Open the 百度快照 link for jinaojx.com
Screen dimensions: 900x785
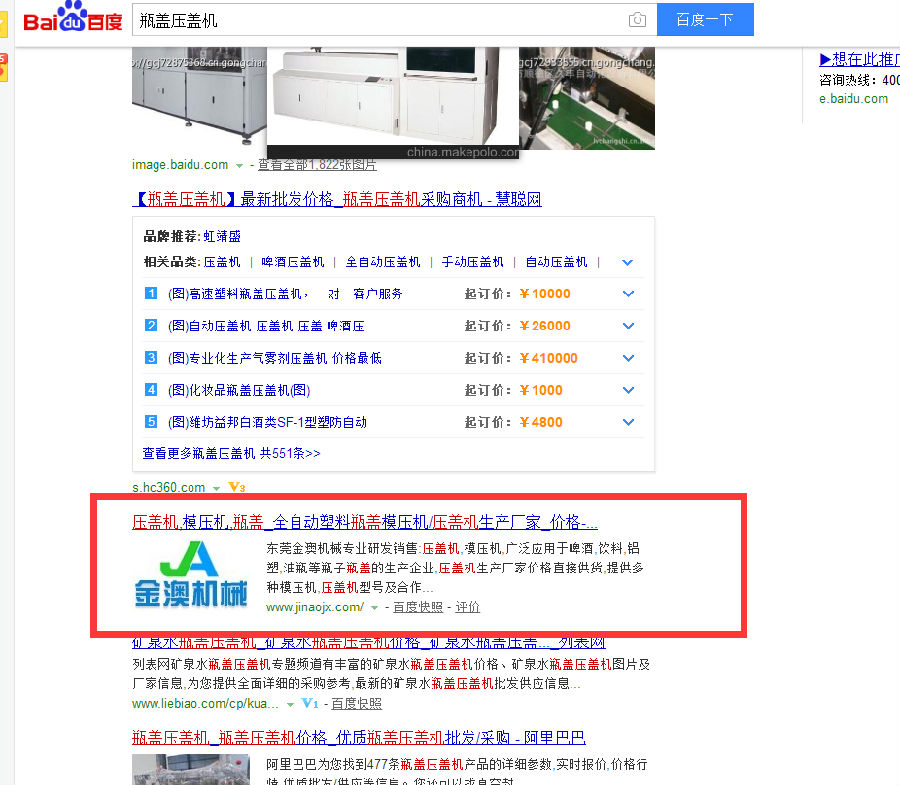pyautogui.click(x=418, y=607)
